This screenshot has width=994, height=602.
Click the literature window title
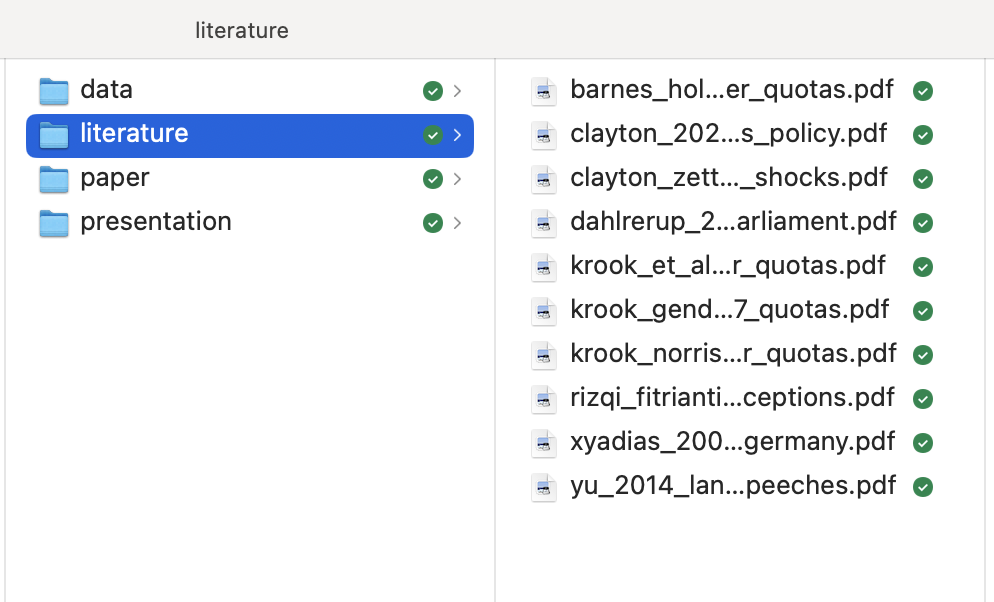coord(242,30)
